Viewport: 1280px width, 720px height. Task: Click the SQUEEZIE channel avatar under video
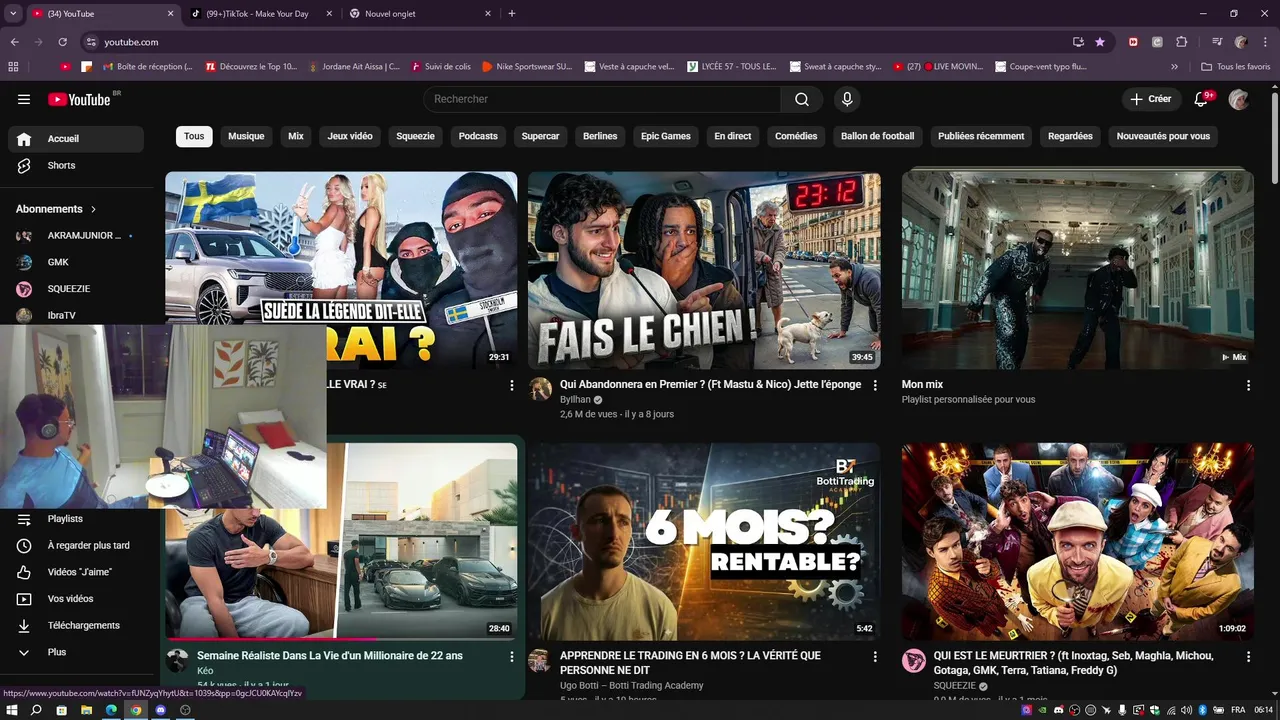point(914,660)
